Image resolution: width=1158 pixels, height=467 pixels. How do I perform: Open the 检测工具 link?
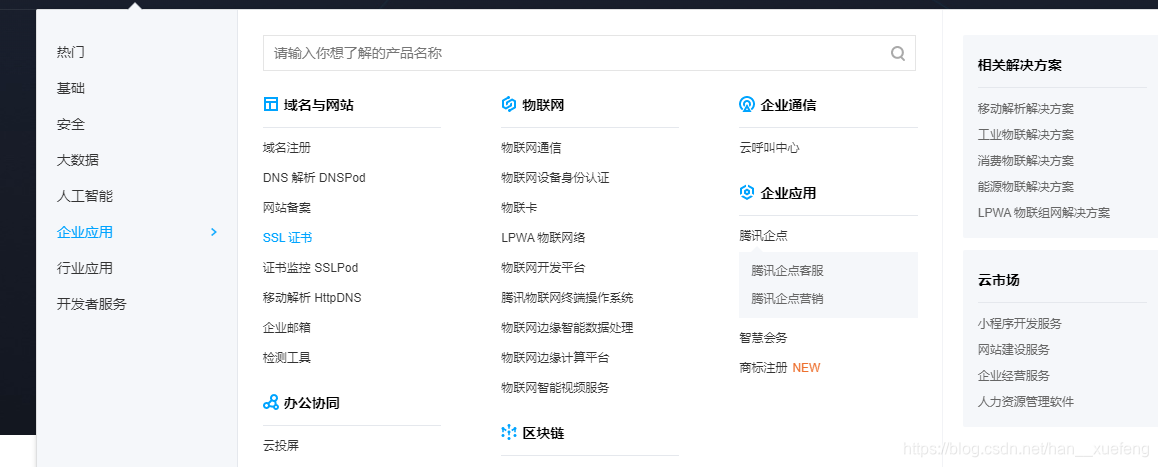click(287, 358)
